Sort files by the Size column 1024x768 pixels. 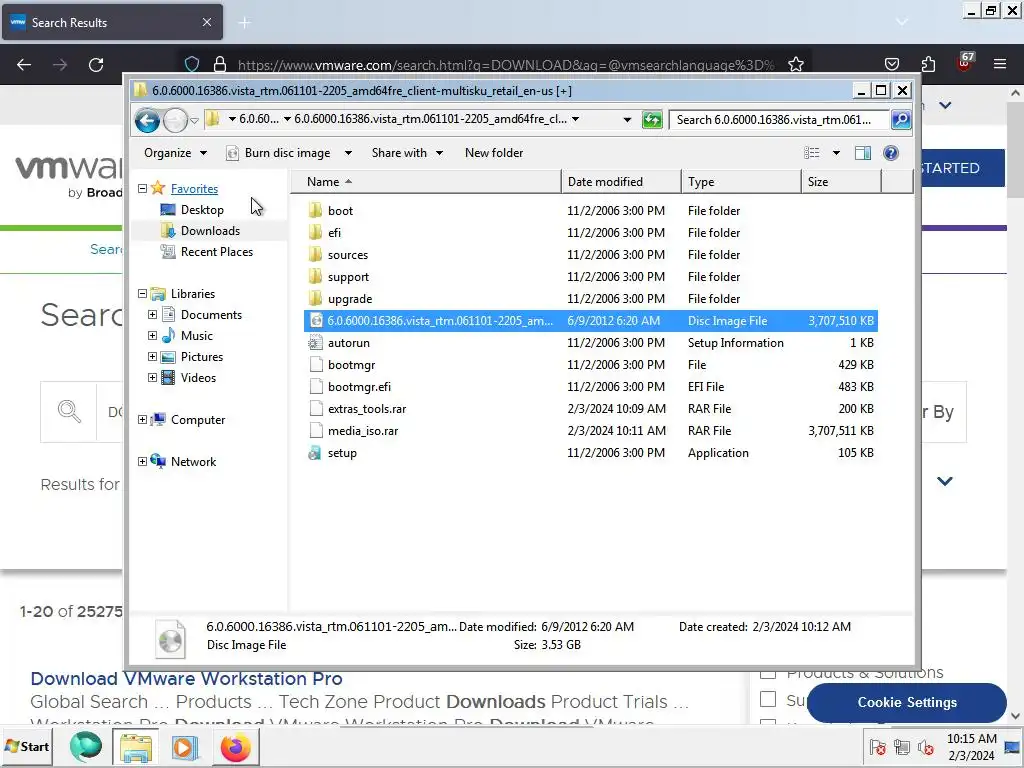pyautogui.click(x=841, y=182)
